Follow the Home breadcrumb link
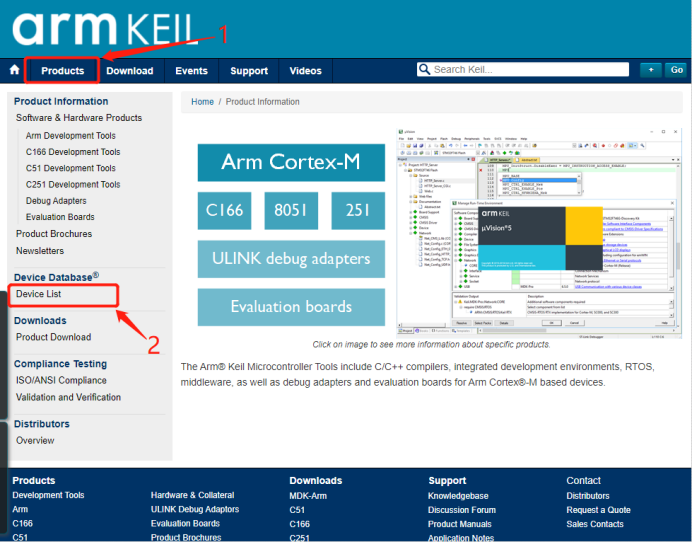The image size is (693, 542). 202,102
